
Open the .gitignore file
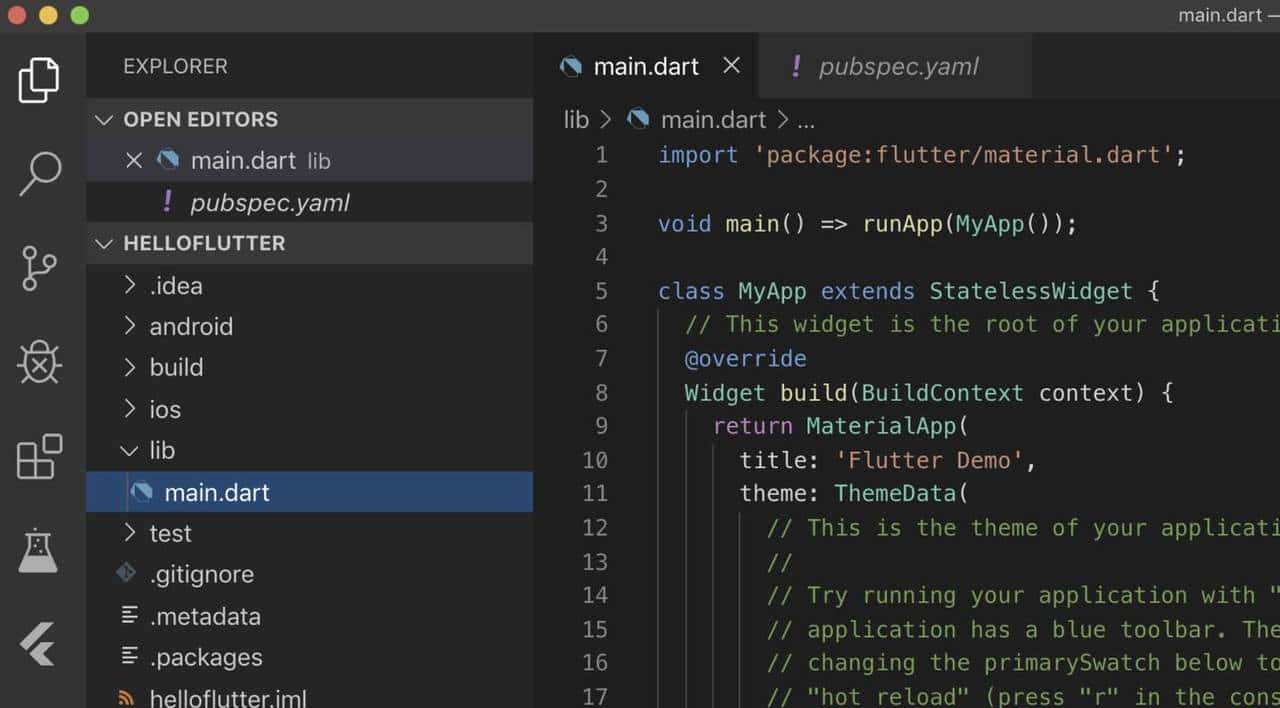click(x=201, y=575)
